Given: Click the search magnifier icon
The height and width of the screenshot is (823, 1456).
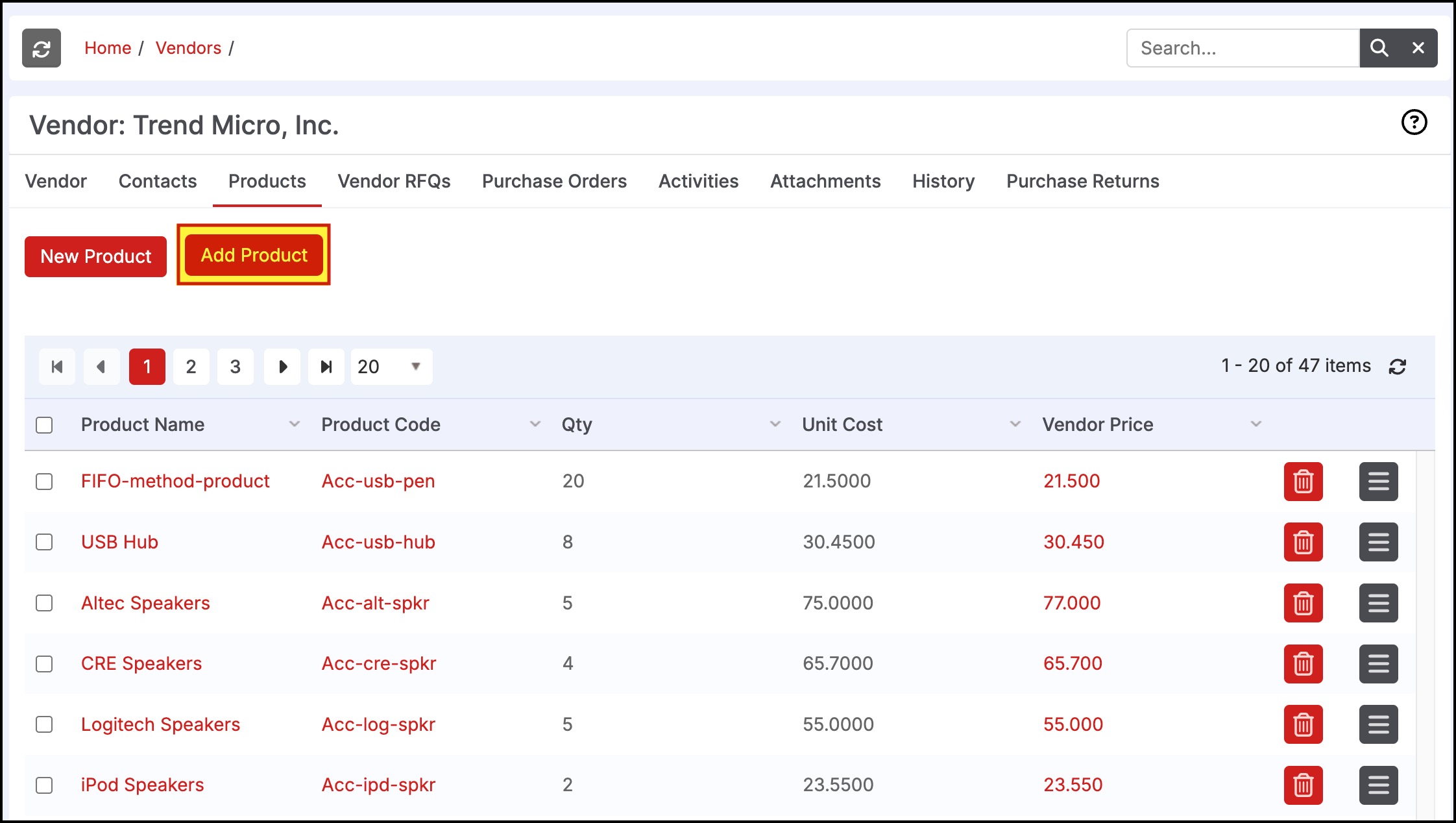Looking at the screenshot, I should pyautogui.click(x=1379, y=48).
